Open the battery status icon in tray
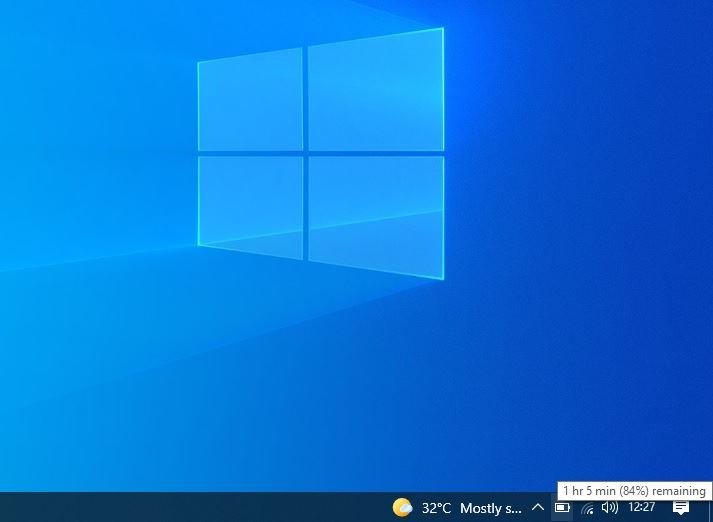713x522 pixels. [x=562, y=507]
